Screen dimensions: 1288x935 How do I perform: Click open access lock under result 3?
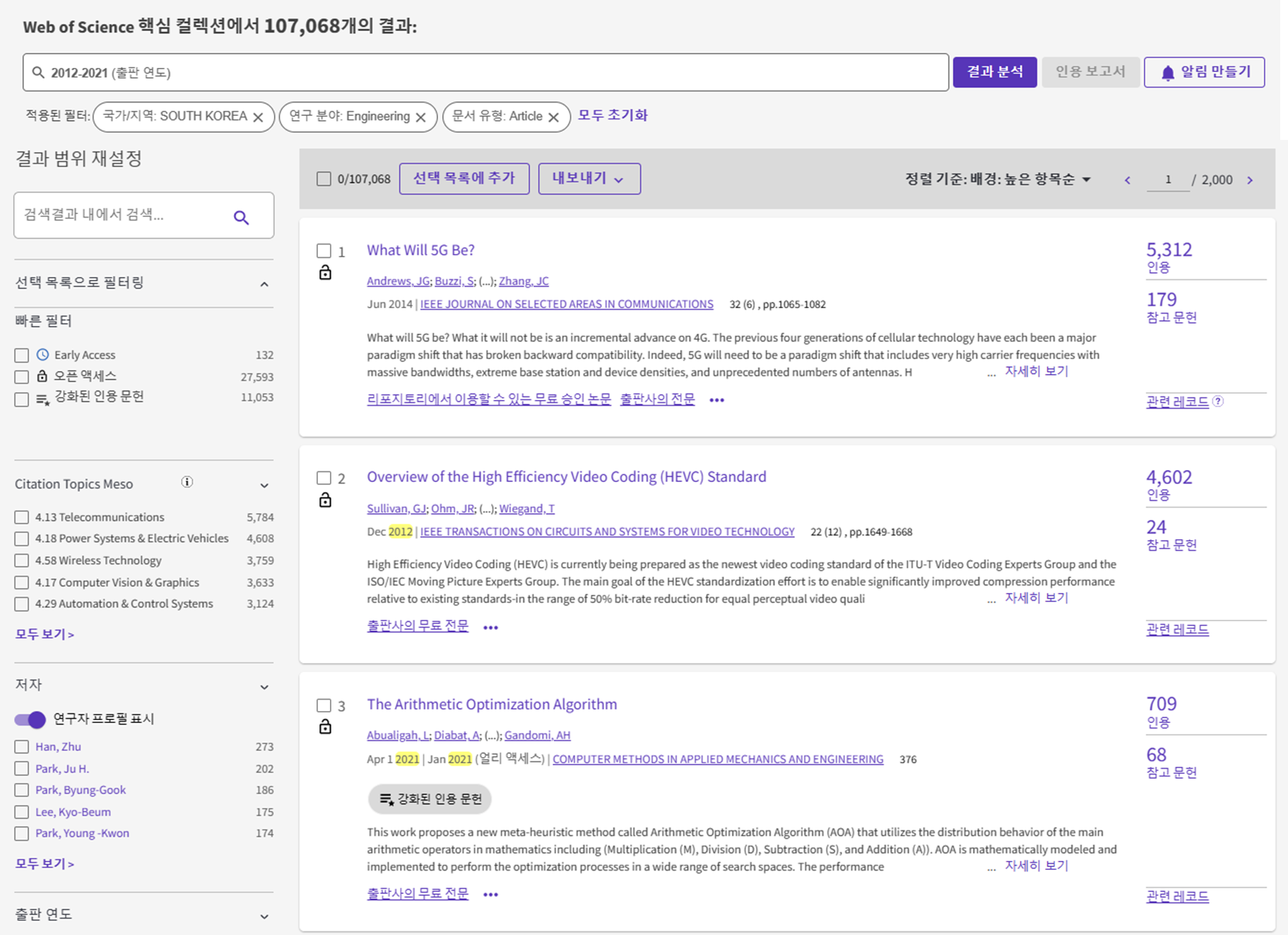tap(325, 727)
